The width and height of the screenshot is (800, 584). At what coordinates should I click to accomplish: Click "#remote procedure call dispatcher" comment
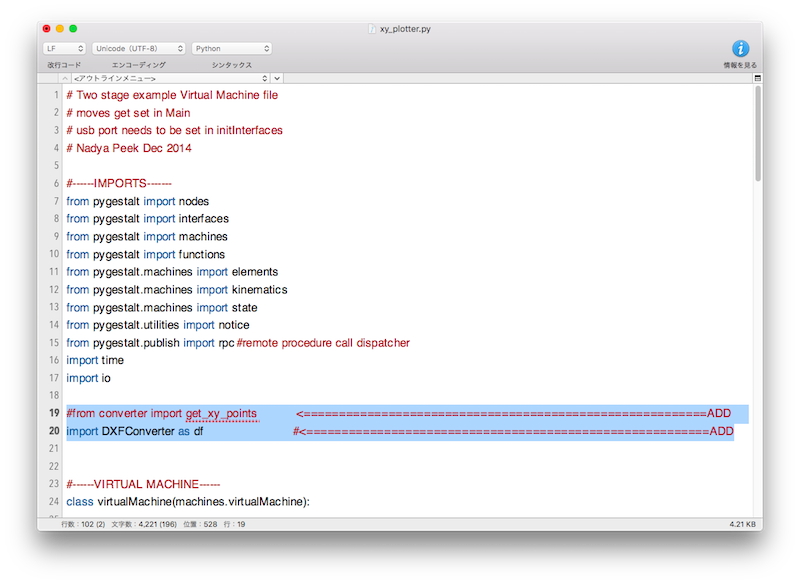[323, 342]
